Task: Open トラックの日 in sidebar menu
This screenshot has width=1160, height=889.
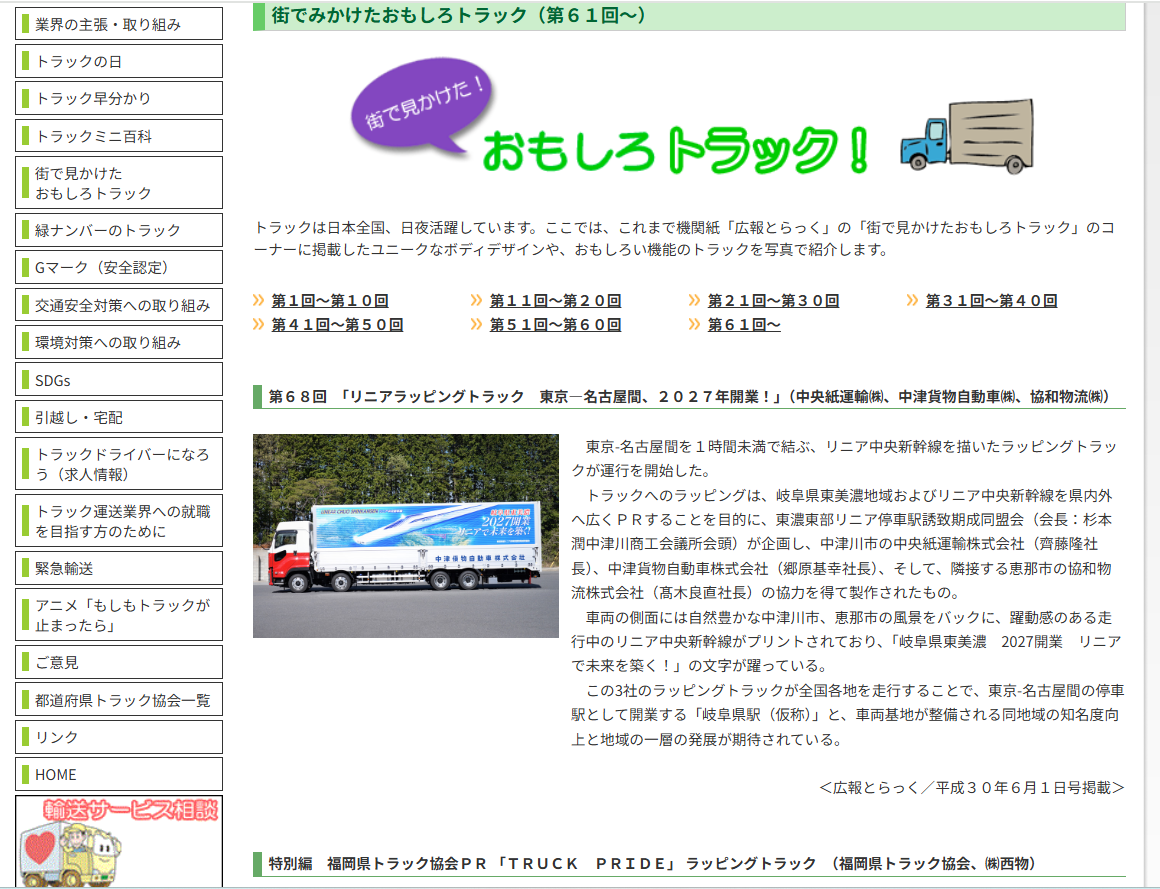Action: tap(119, 61)
